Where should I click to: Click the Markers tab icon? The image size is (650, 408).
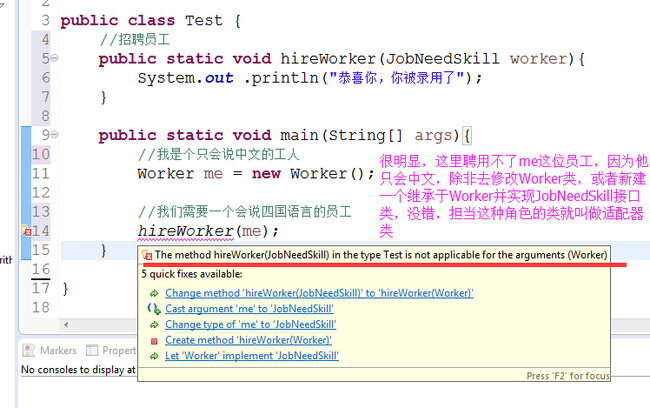[29, 350]
